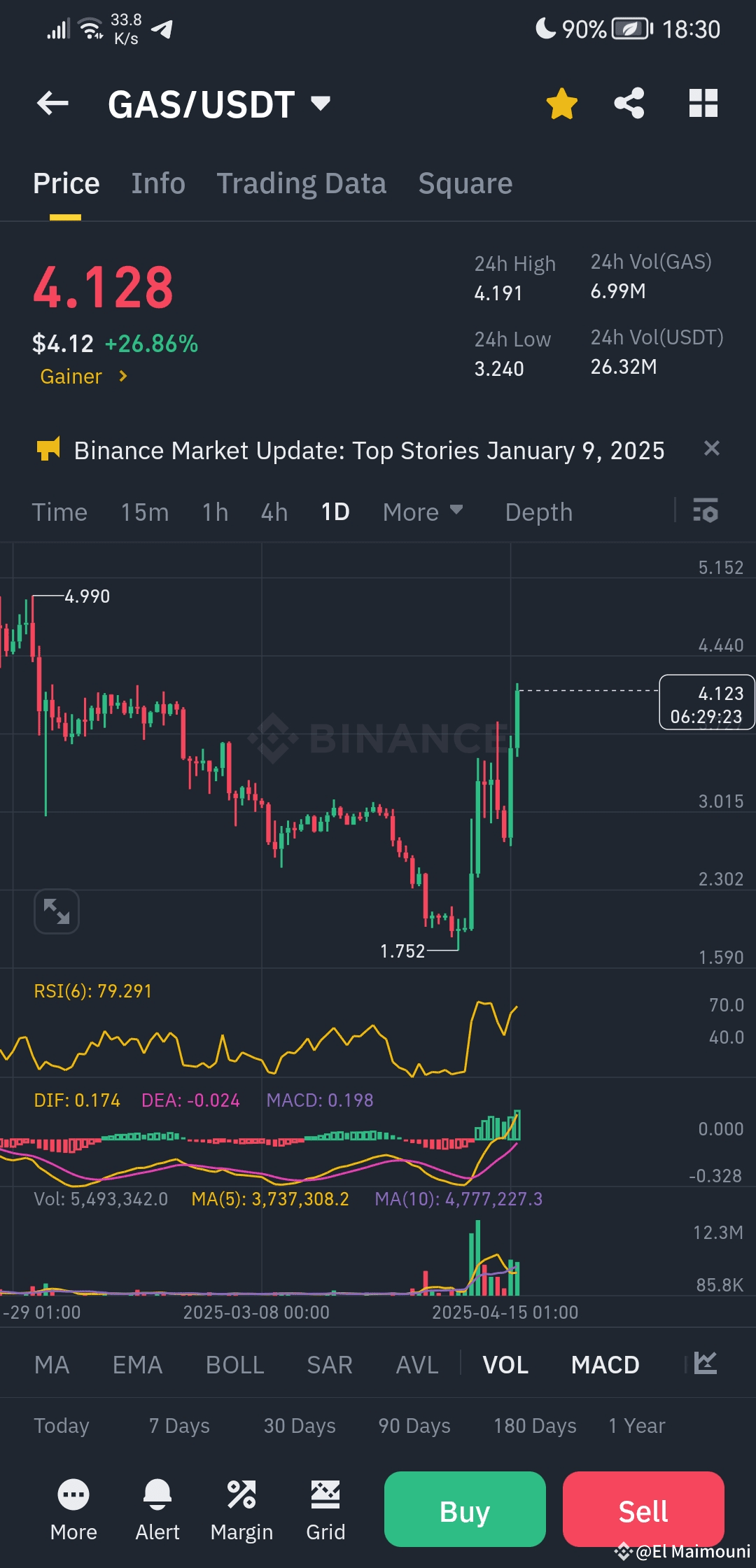Tap the red Sell button
Viewport: 756px width, 1568px height.
643,1509
